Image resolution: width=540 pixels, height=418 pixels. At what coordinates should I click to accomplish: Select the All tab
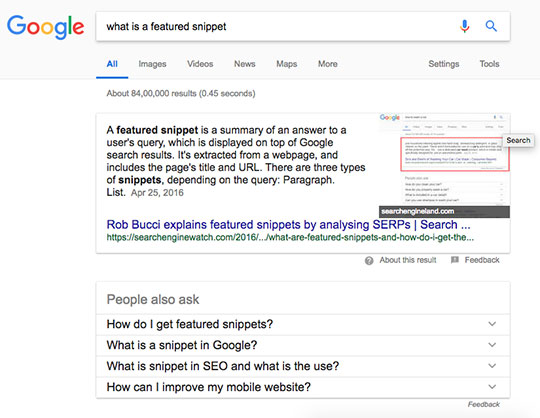click(x=112, y=64)
